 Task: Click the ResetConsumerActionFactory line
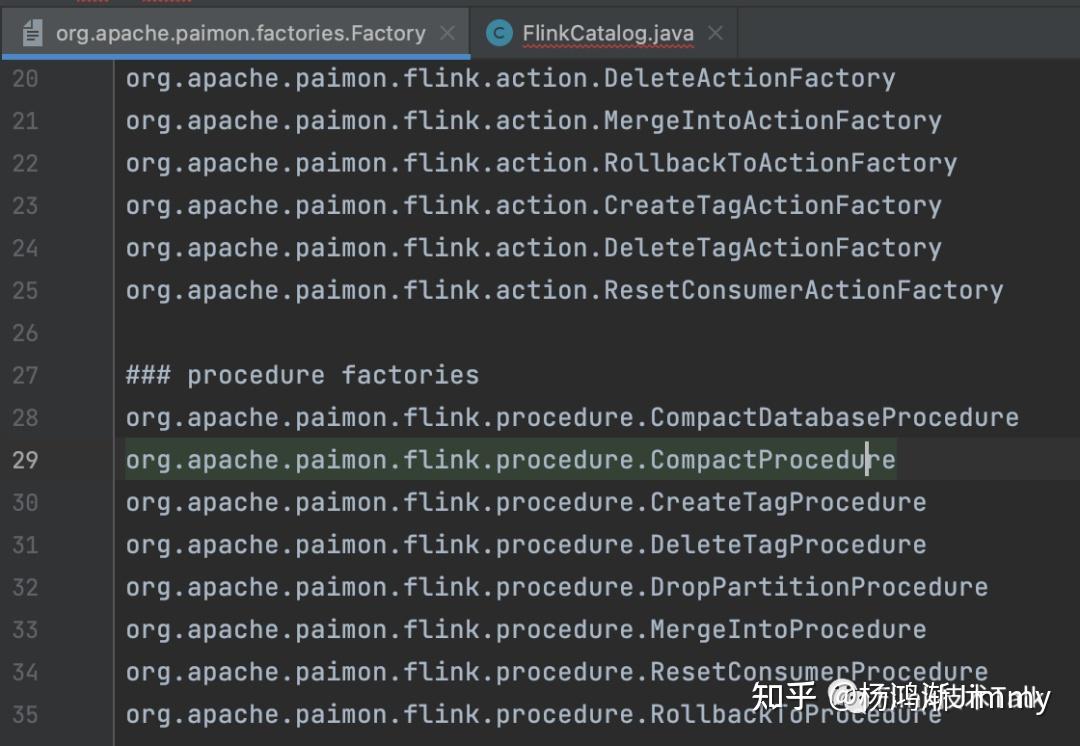click(564, 291)
